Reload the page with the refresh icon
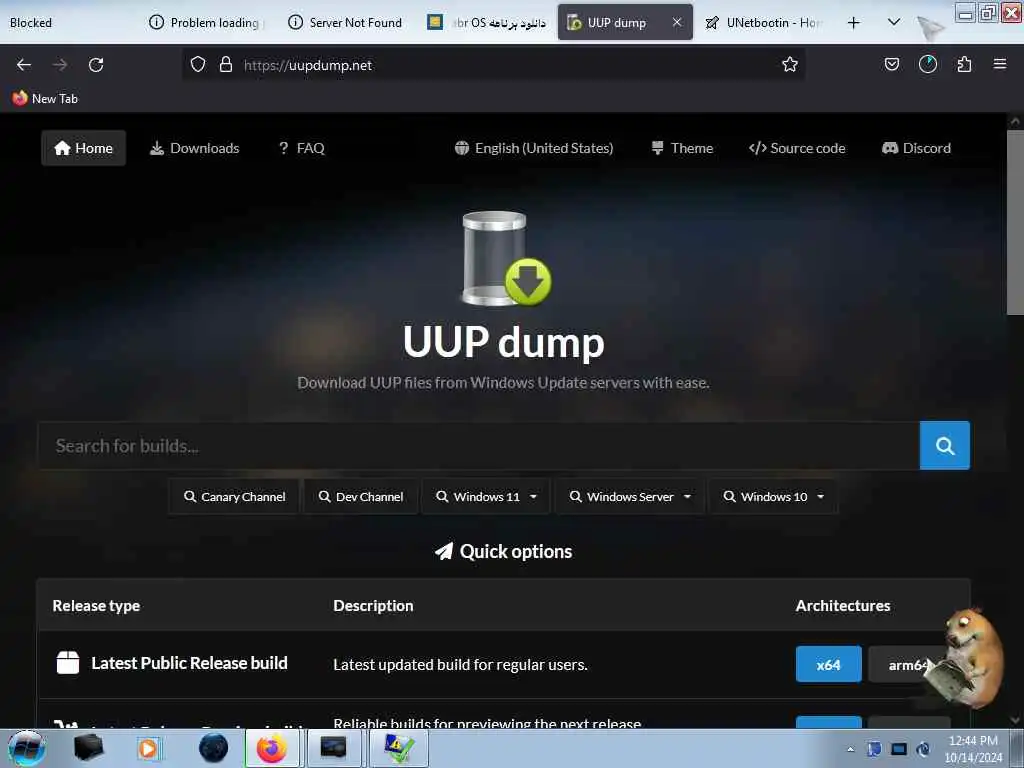The image size is (1024, 768). (x=96, y=65)
